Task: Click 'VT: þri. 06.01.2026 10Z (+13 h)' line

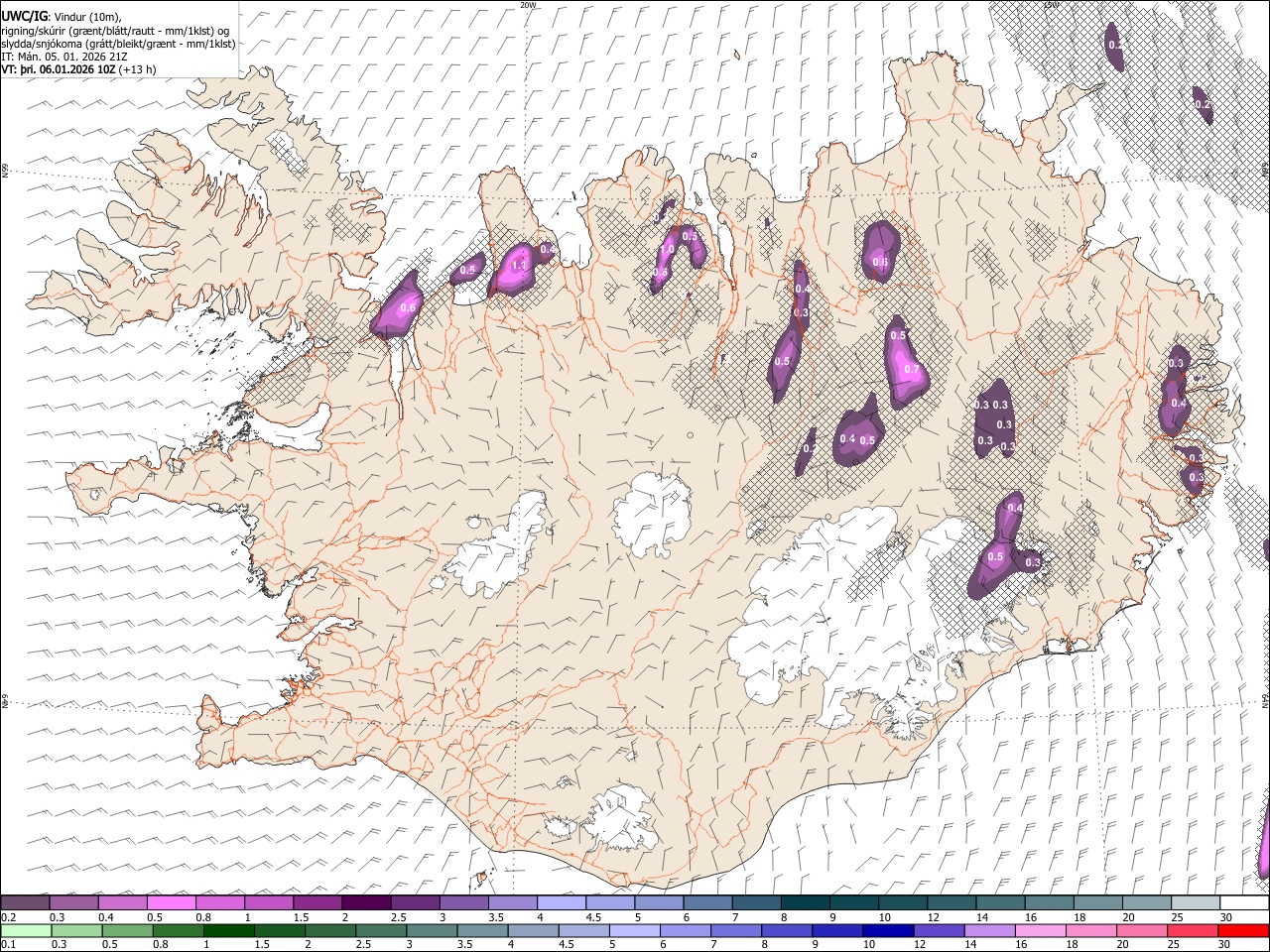Action: coord(78,69)
